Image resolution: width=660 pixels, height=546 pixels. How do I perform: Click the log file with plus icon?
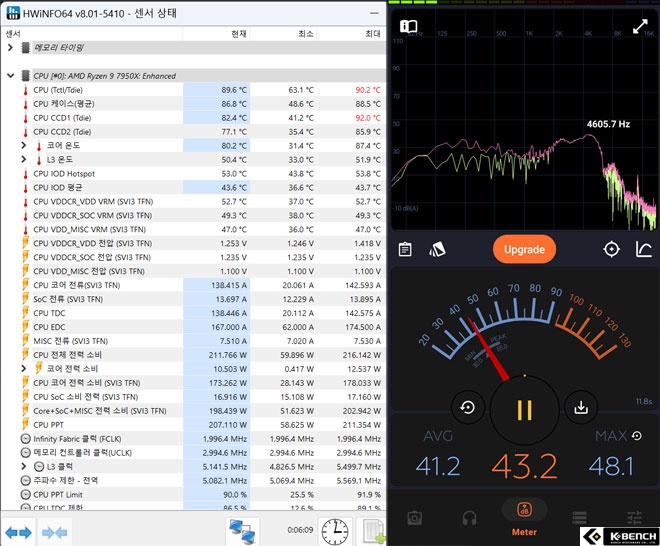tap(372, 532)
